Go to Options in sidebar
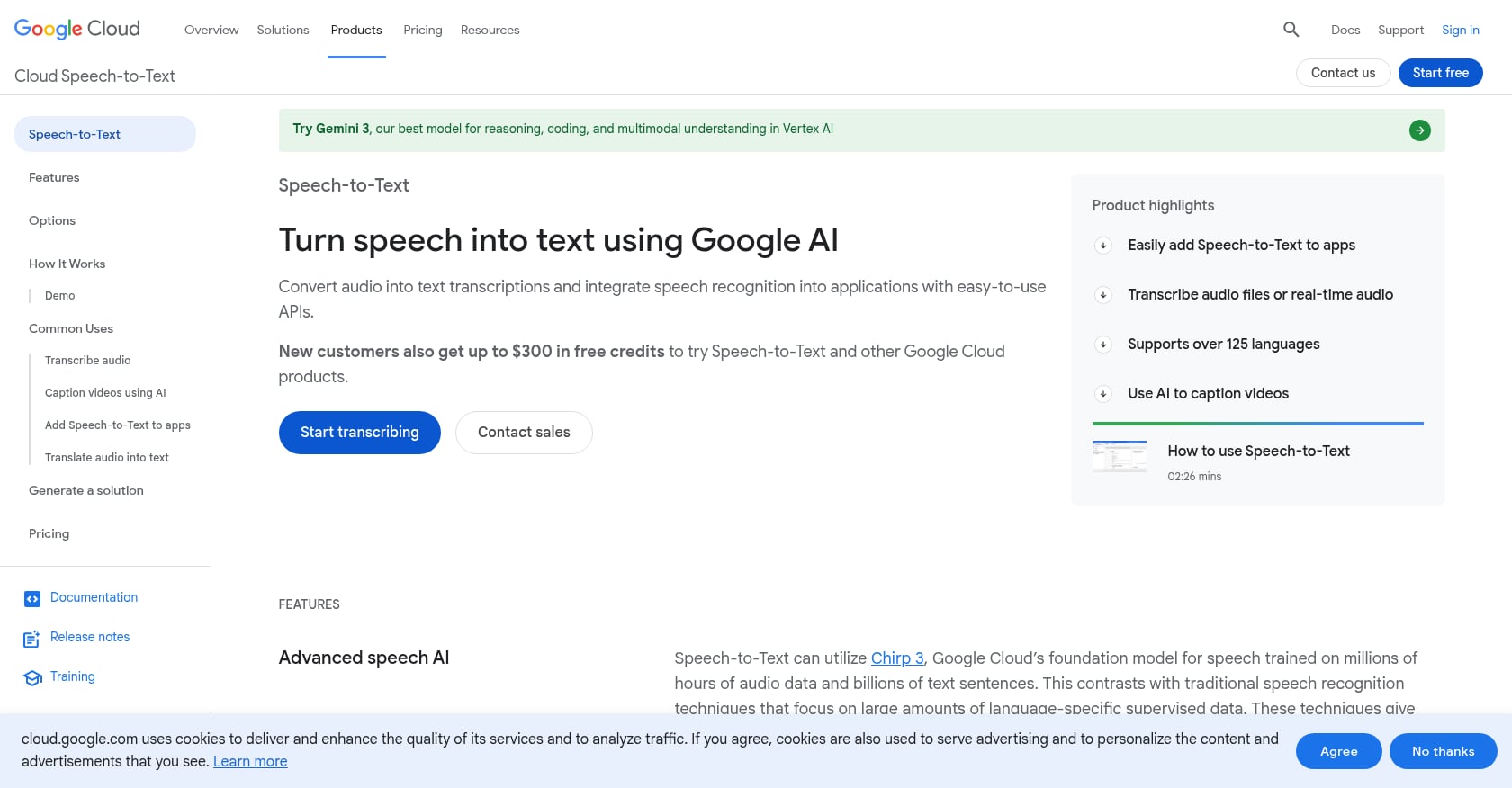Image resolution: width=1512 pixels, height=788 pixels. 52,220
